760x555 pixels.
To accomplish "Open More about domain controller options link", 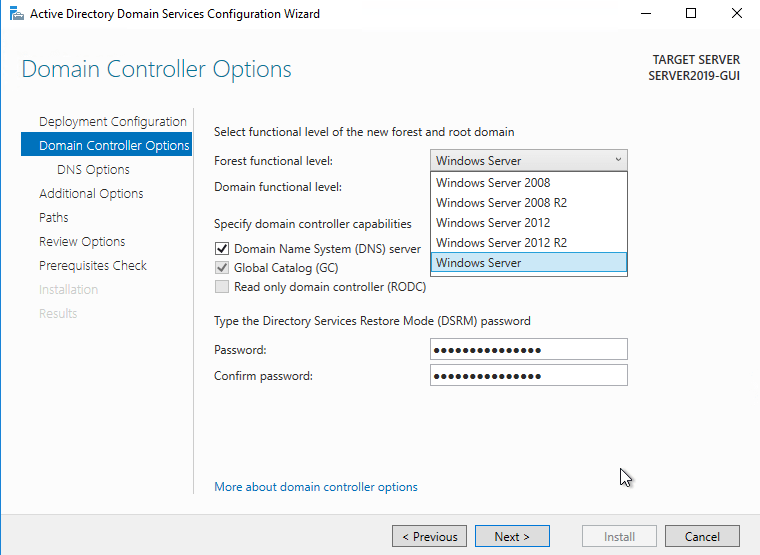I will [316, 487].
